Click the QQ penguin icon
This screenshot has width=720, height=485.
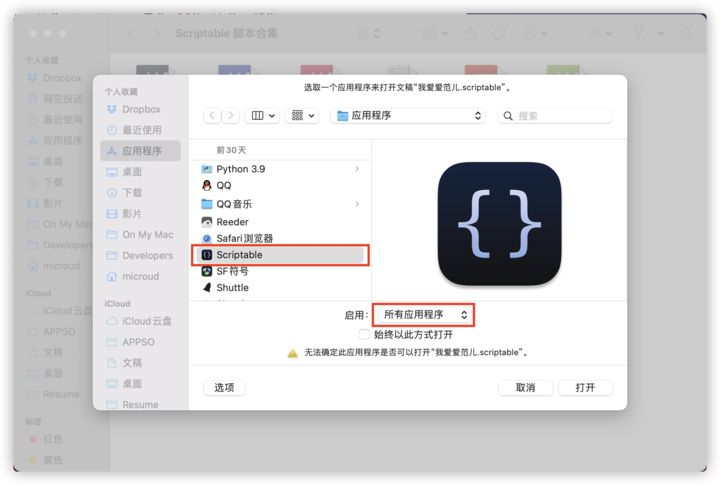(207, 186)
